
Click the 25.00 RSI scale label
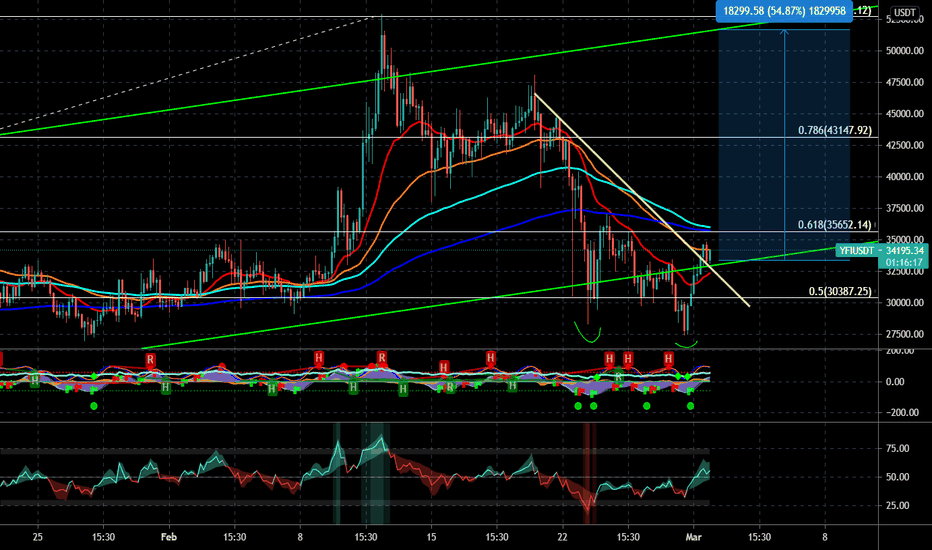898,505
